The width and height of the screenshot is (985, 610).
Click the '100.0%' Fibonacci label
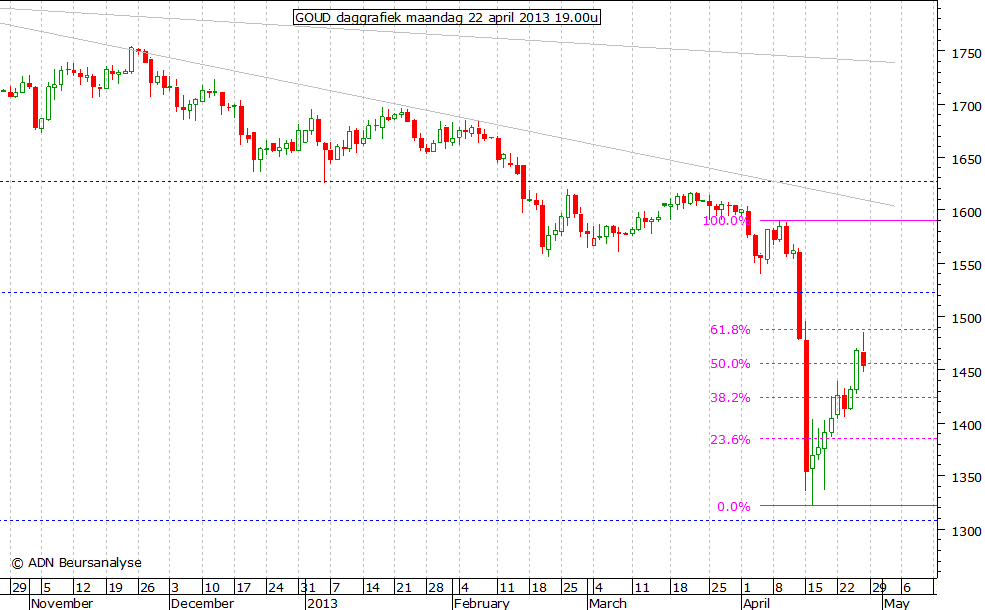pyautogui.click(x=726, y=221)
